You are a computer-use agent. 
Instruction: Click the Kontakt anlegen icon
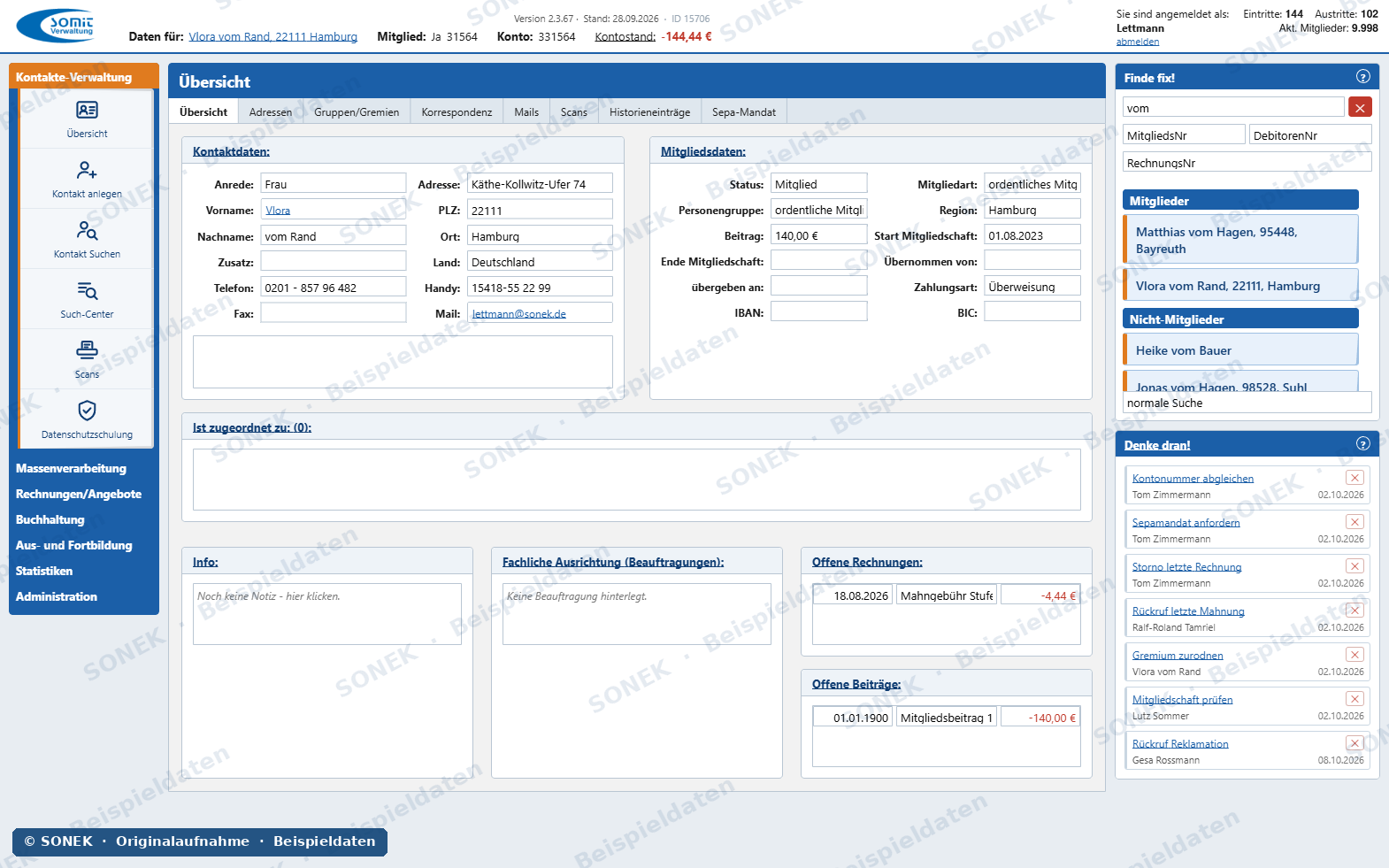(x=87, y=170)
